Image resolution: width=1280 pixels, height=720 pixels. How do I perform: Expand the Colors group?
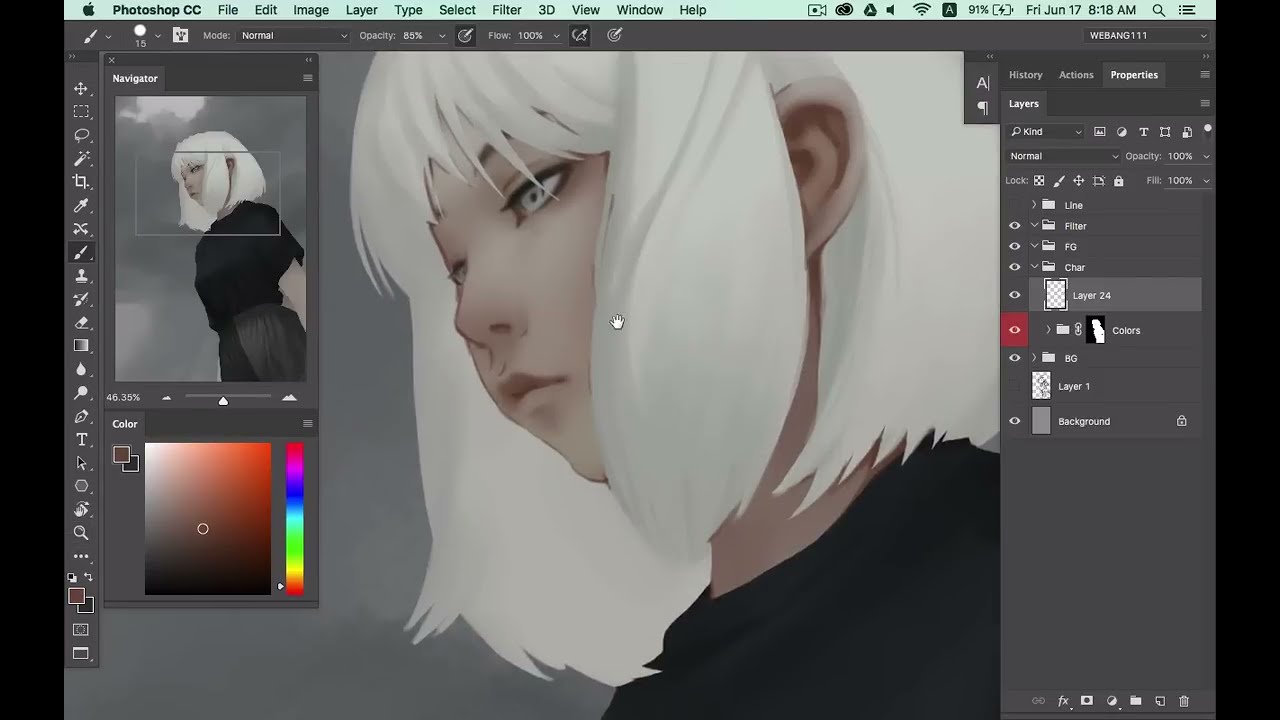1048,330
